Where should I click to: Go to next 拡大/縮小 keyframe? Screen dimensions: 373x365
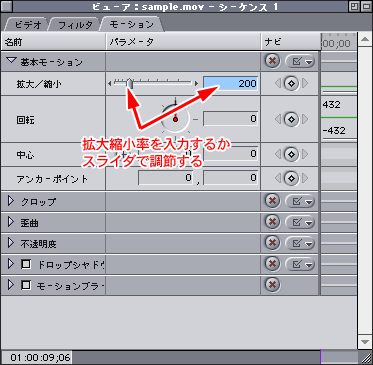point(305,84)
